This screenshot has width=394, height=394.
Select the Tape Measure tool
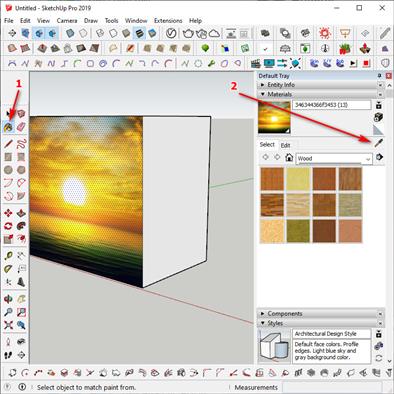[x=8, y=256]
